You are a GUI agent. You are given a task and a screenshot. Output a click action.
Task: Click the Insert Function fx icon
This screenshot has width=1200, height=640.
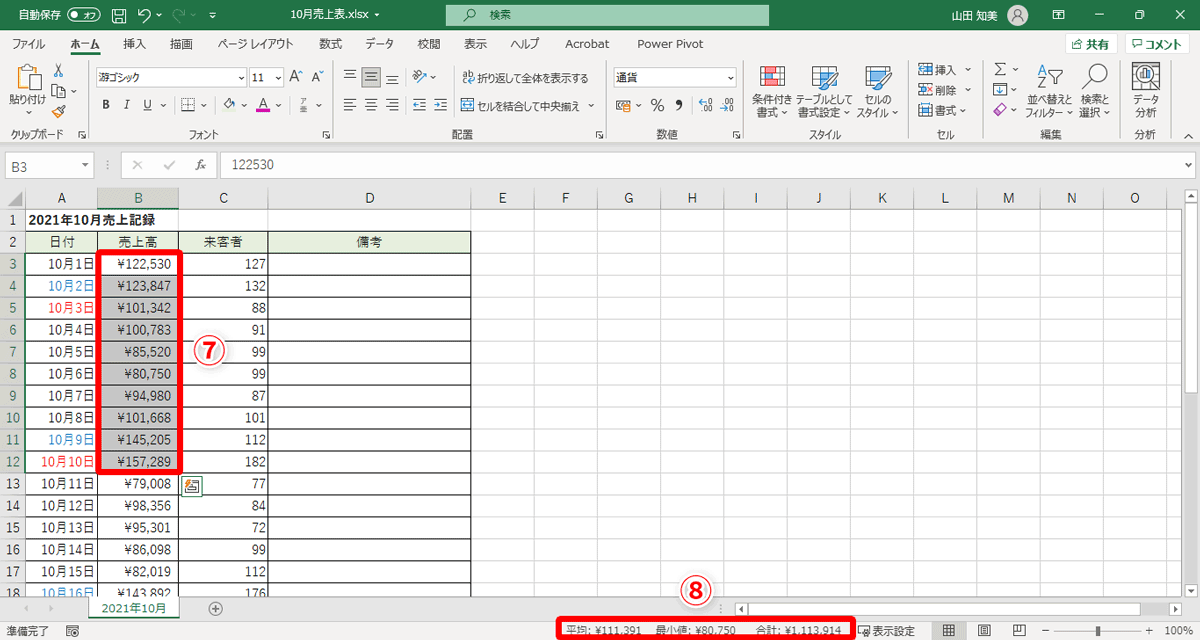tap(200, 165)
